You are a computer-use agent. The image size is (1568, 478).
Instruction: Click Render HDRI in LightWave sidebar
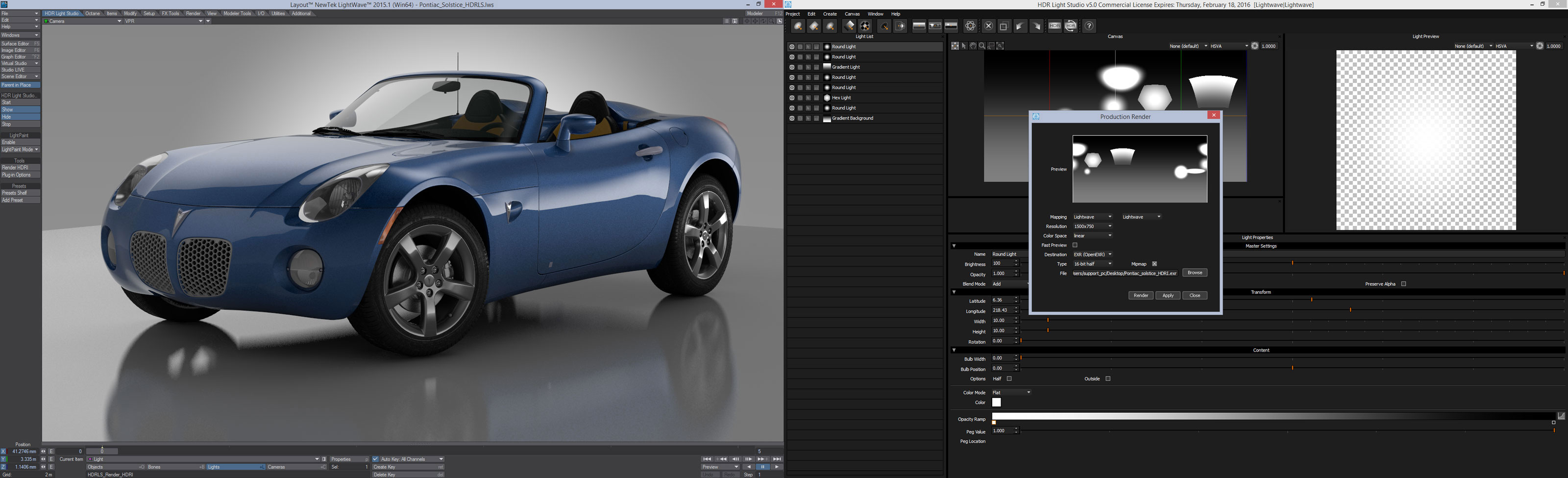point(20,168)
